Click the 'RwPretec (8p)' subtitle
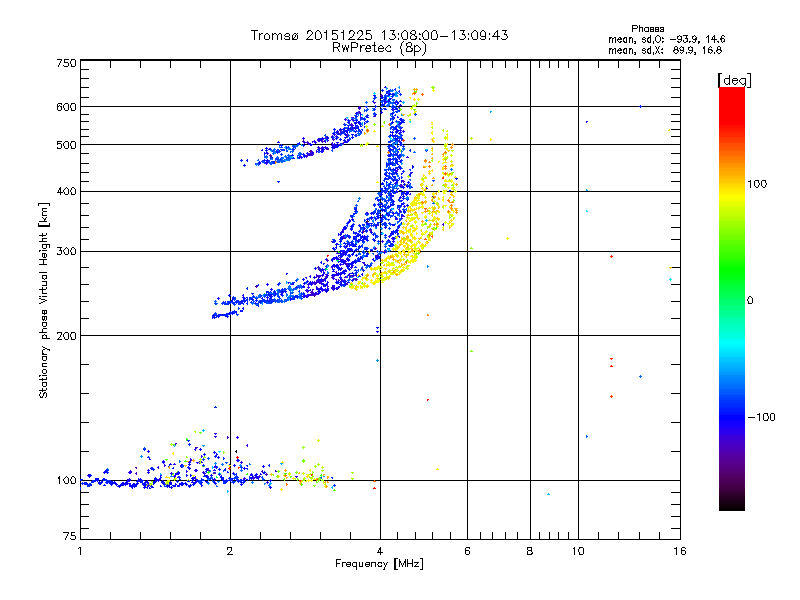Image resolution: width=800 pixels, height=600 pixels. click(379, 48)
